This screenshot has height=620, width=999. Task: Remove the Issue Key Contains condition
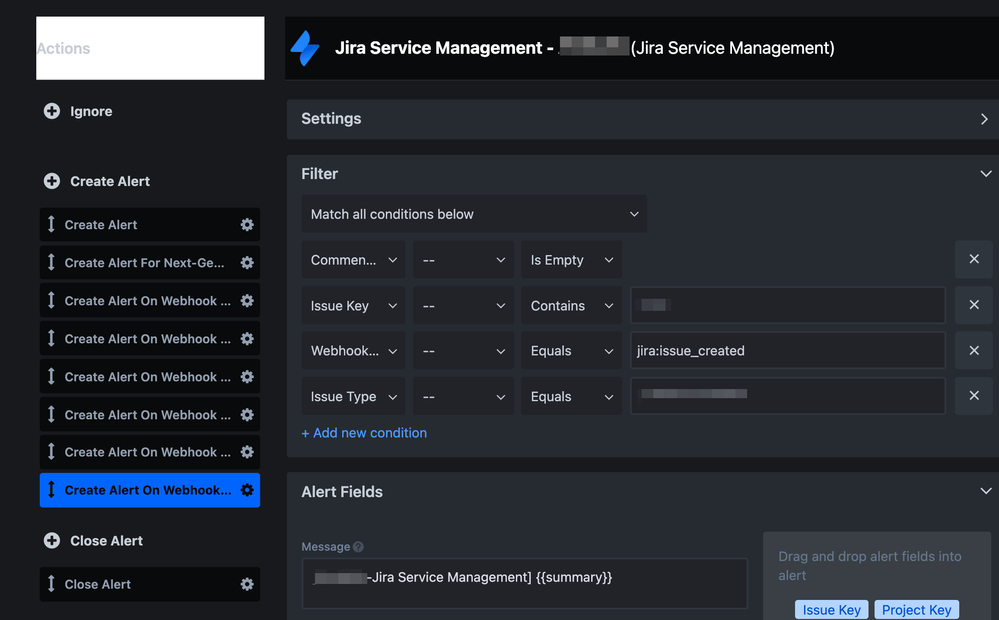click(974, 305)
